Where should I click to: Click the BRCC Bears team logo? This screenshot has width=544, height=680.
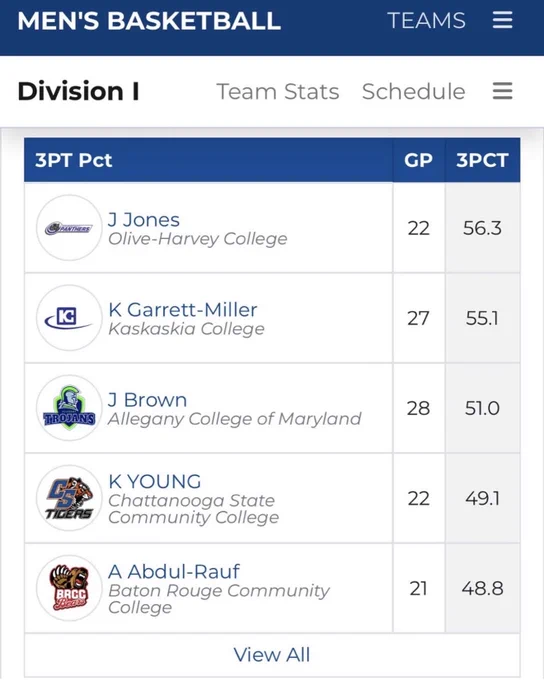(x=69, y=588)
